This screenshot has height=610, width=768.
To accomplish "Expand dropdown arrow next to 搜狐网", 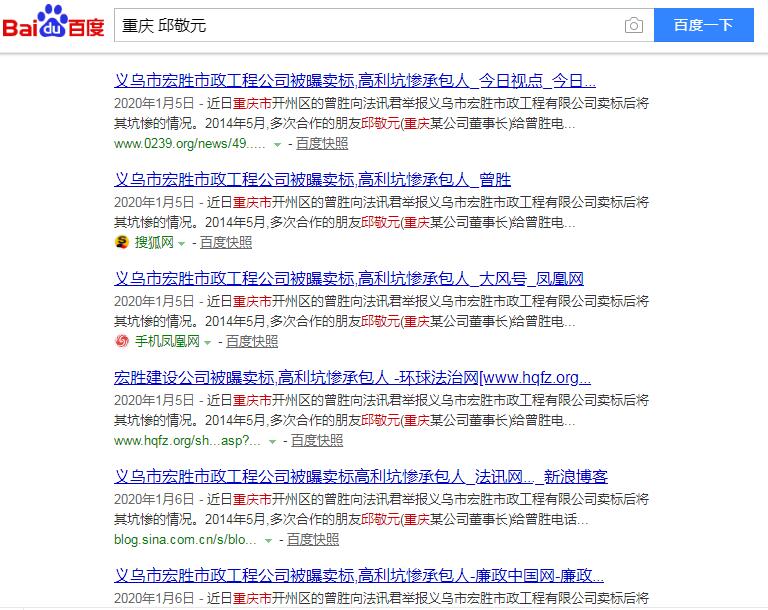I will point(182,243).
